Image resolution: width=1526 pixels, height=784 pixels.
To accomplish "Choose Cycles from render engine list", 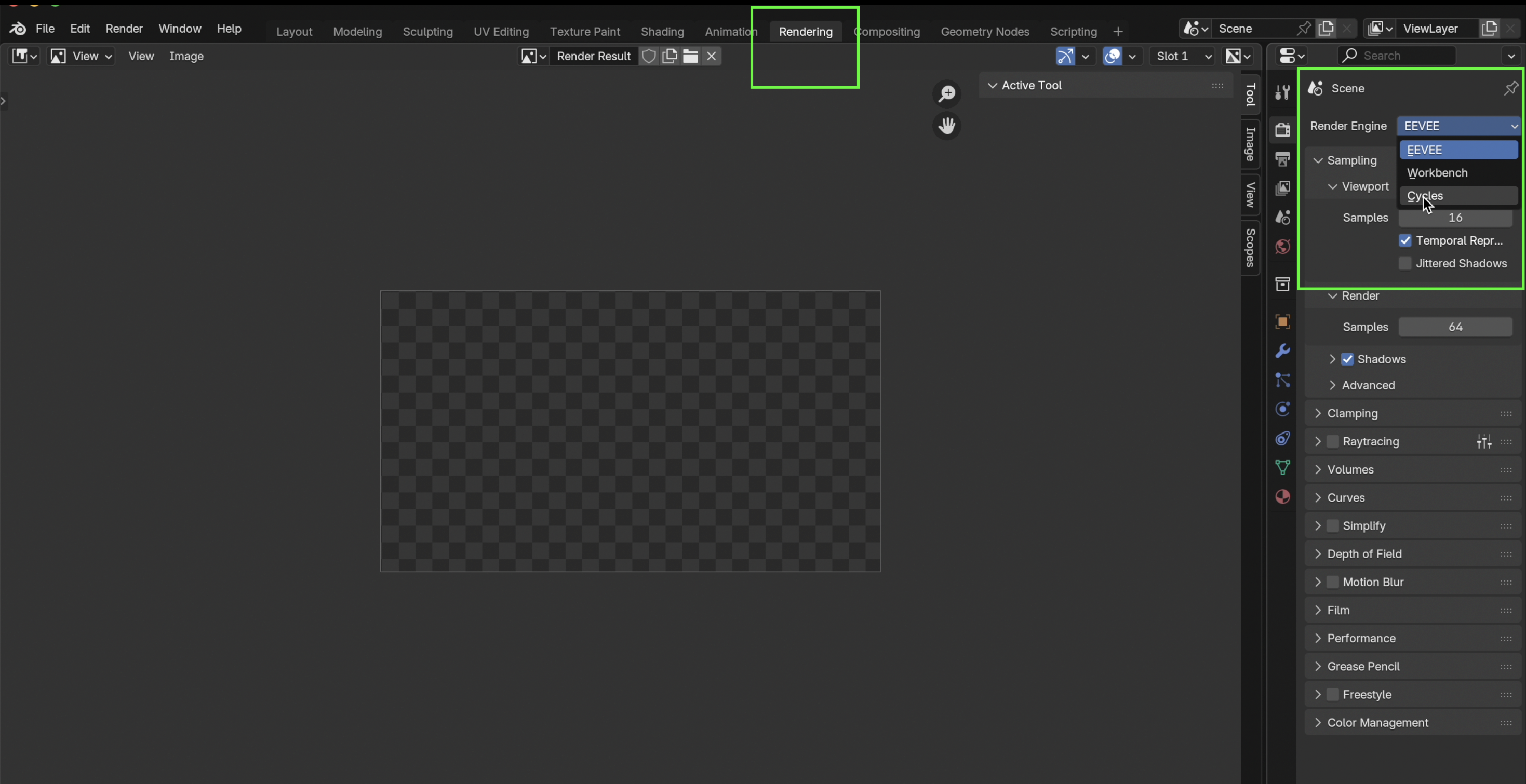I will pyautogui.click(x=1457, y=196).
